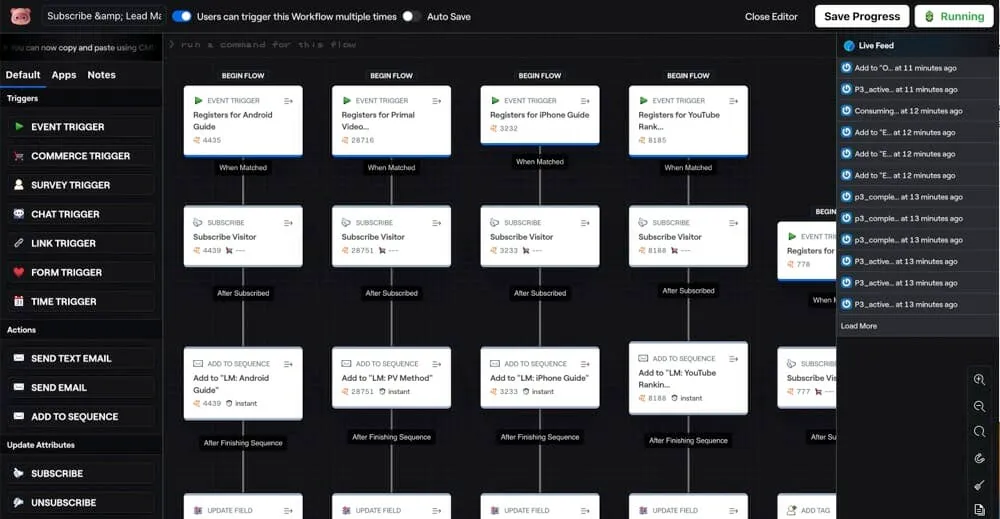This screenshot has width=1000, height=519.
Task: Click the magnet snap icon
Action: coord(979,458)
